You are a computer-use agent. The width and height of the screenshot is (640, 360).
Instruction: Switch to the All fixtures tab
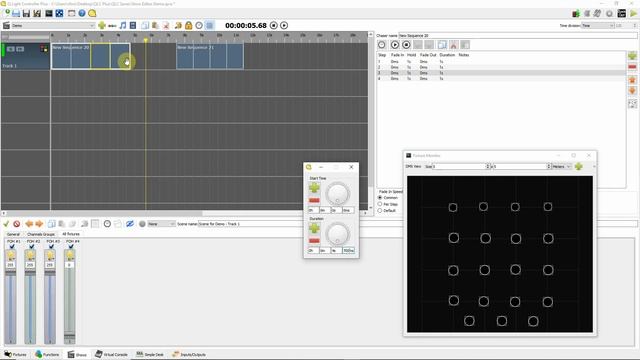coord(71,234)
